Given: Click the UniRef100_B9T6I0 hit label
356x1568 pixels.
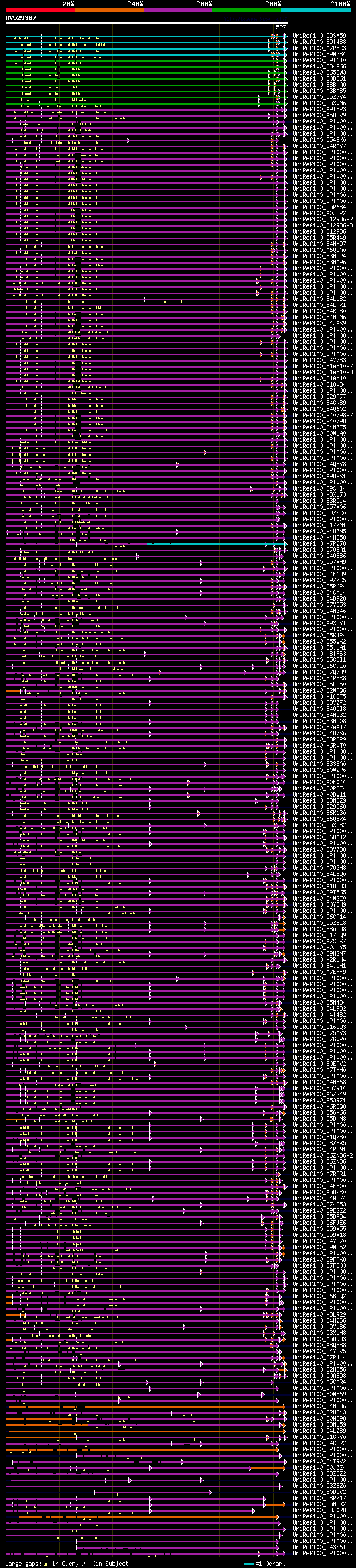Looking at the screenshot, I should [x=319, y=60].
